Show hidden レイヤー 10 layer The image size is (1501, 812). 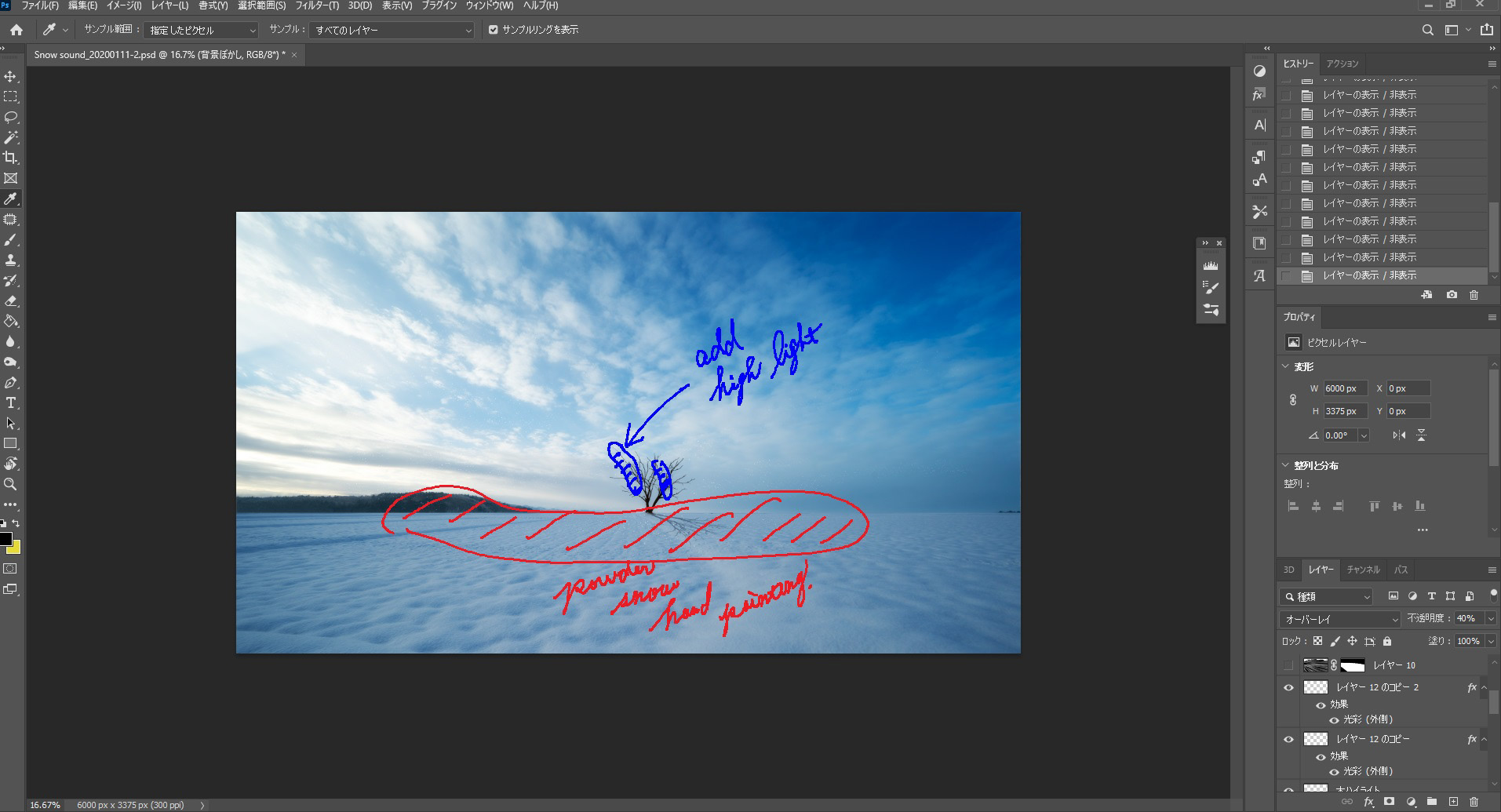pyautogui.click(x=1288, y=665)
